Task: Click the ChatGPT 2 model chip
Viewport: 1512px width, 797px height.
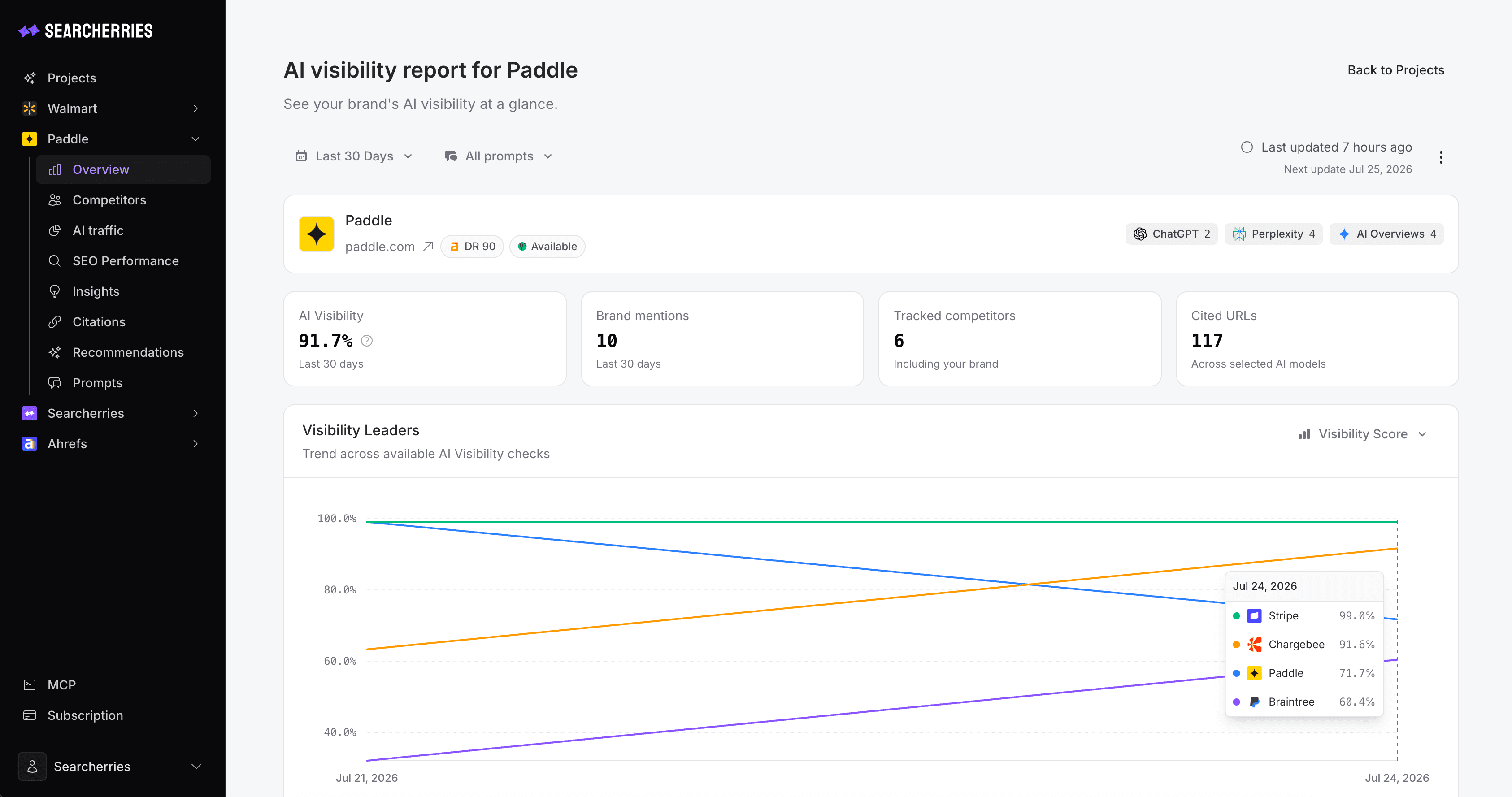Action: [x=1172, y=234]
